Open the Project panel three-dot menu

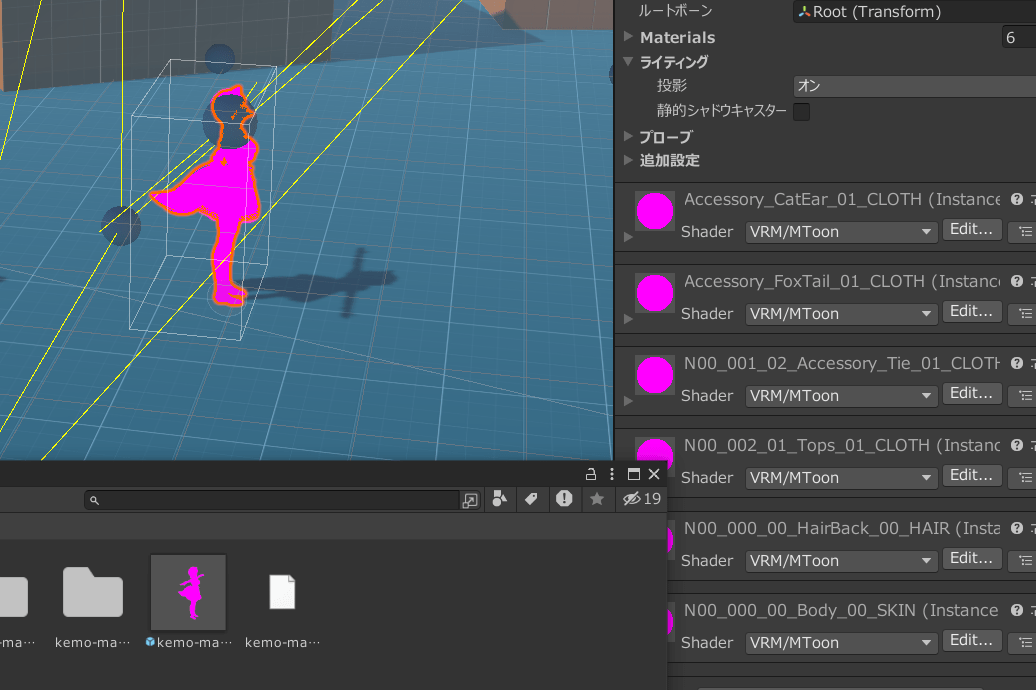[612, 474]
